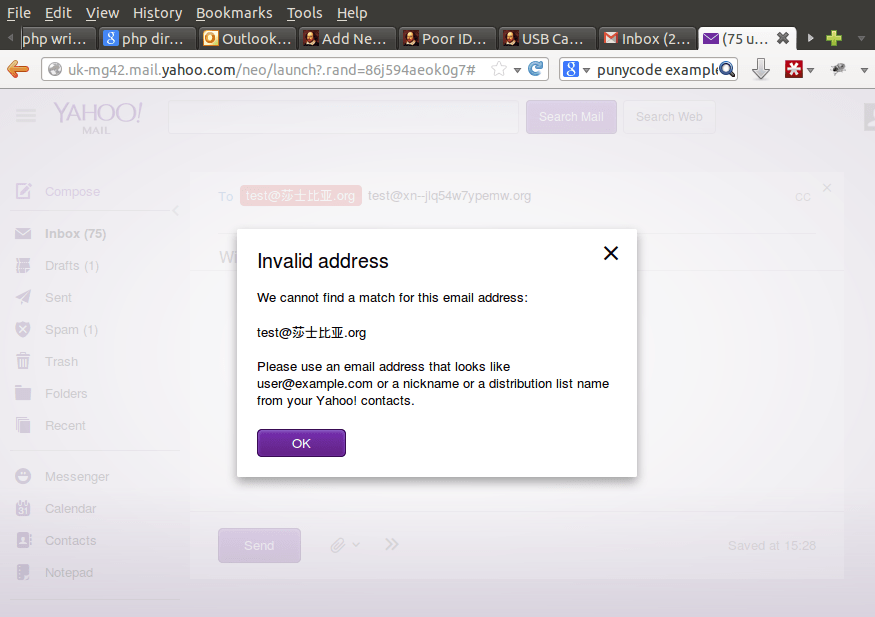Image resolution: width=875 pixels, height=617 pixels.
Task: Click the Search Mail button
Action: (x=571, y=117)
